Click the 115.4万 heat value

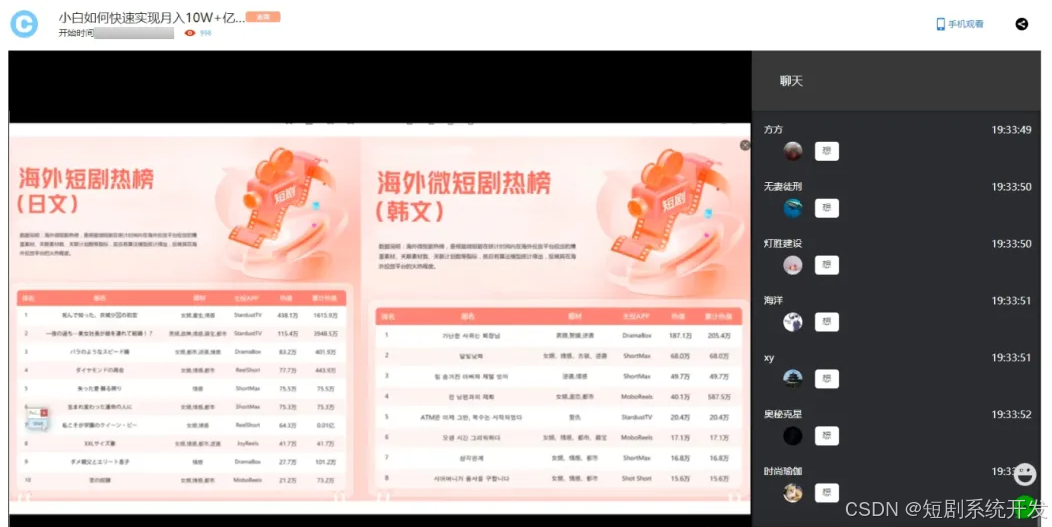(288, 333)
